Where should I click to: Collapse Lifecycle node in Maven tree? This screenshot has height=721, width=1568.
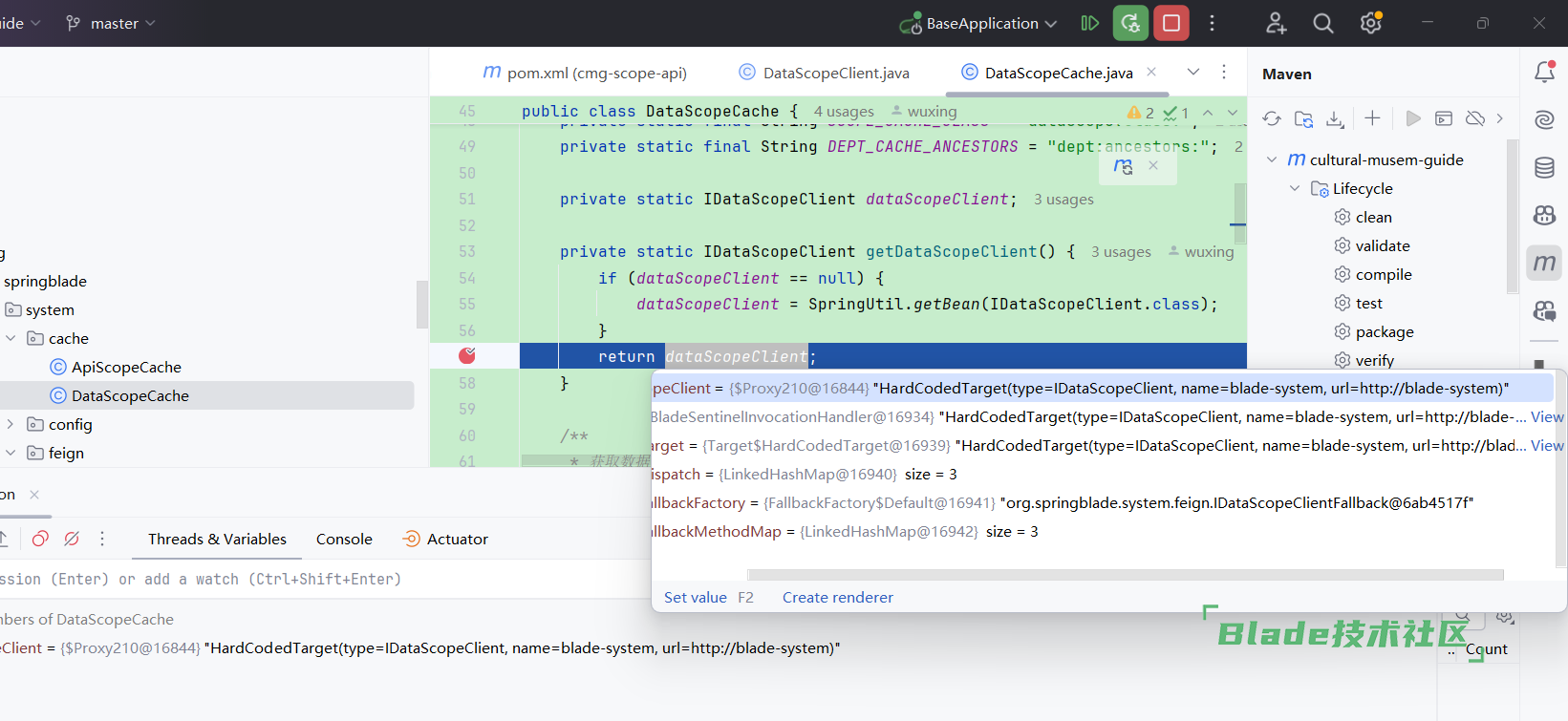click(x=1295, y=188)
